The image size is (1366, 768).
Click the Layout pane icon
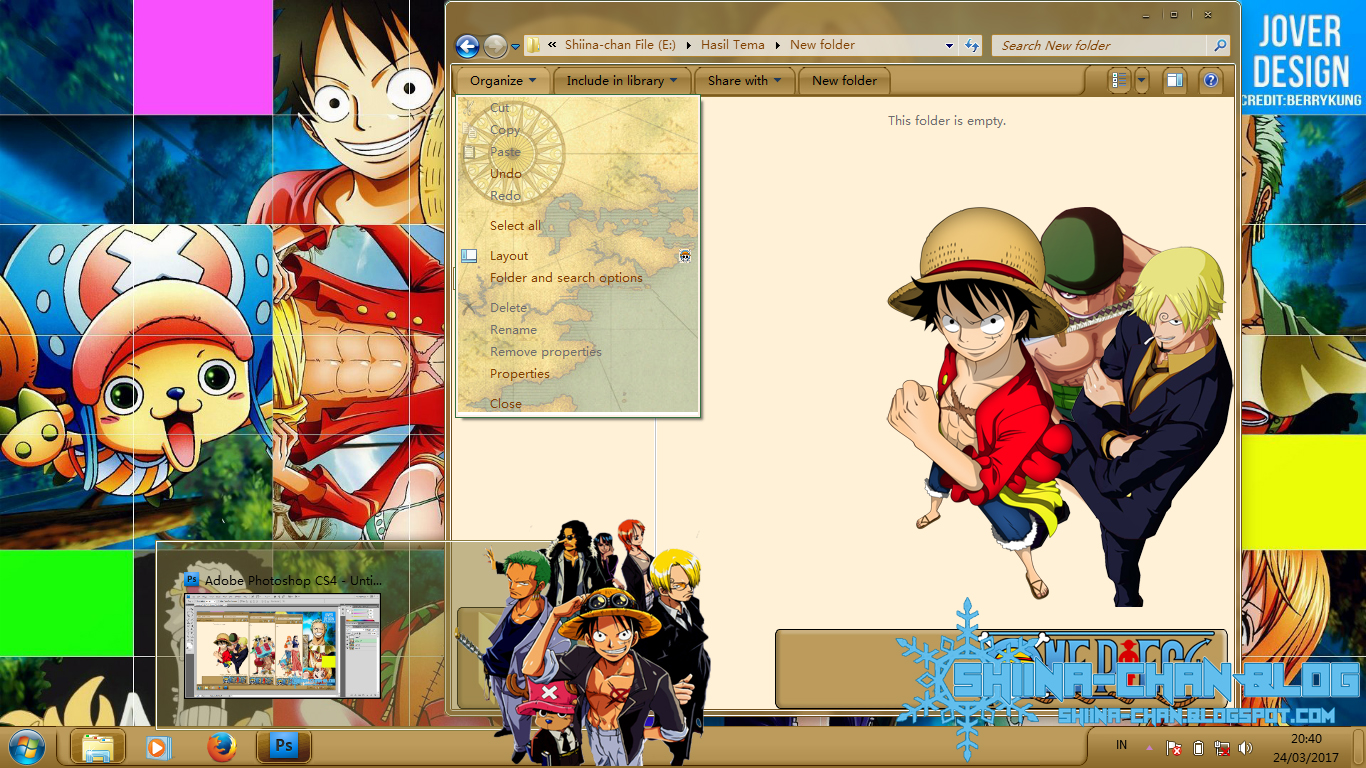tap(469, 256)
